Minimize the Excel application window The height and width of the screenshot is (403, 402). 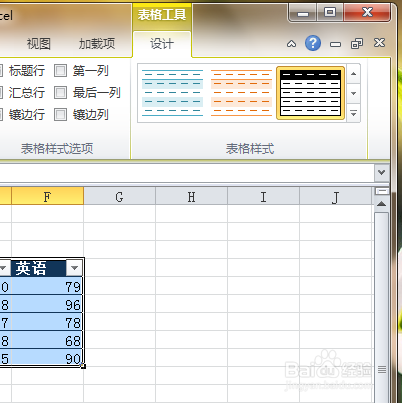click(303, 13)
